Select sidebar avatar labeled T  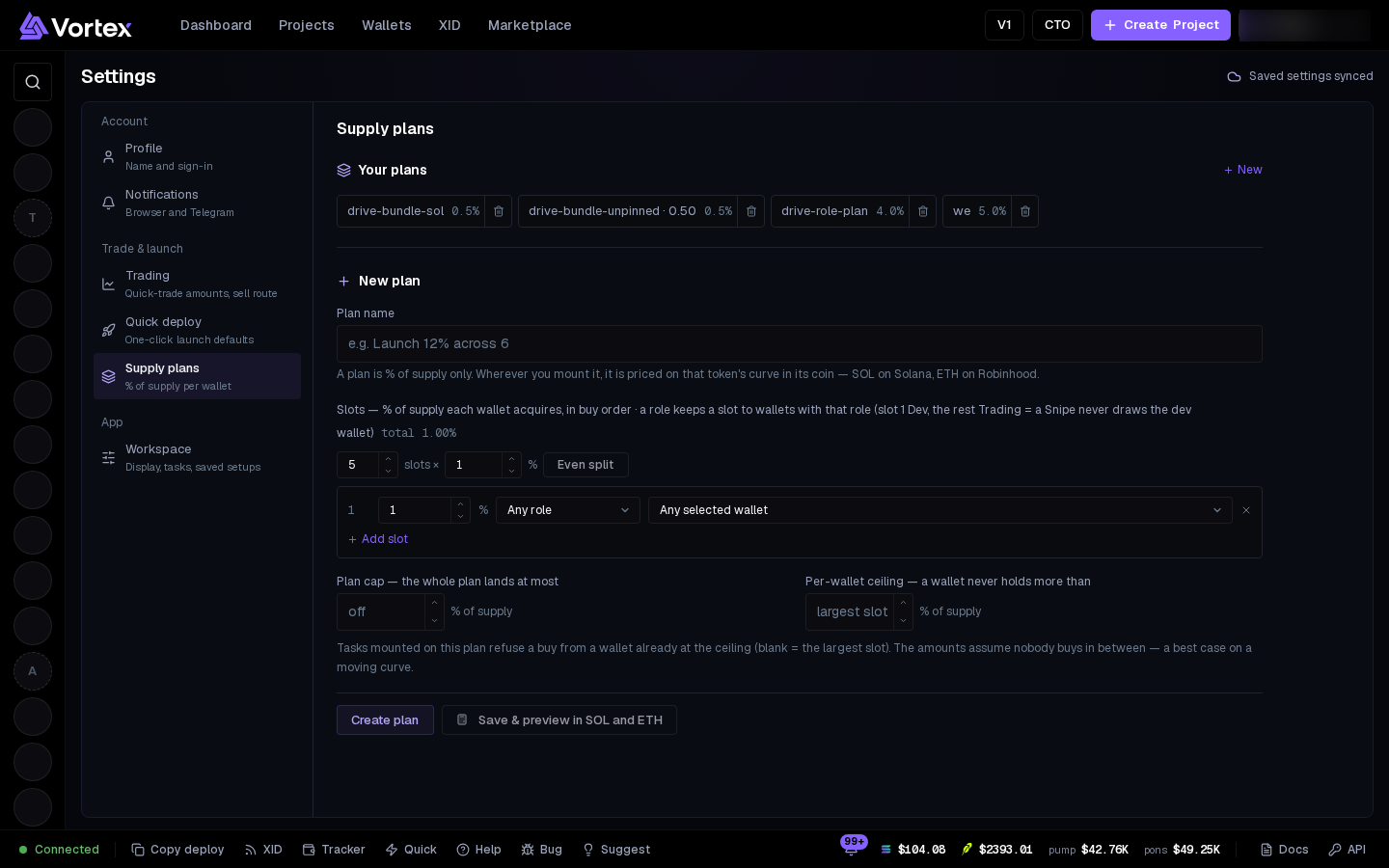33,218
